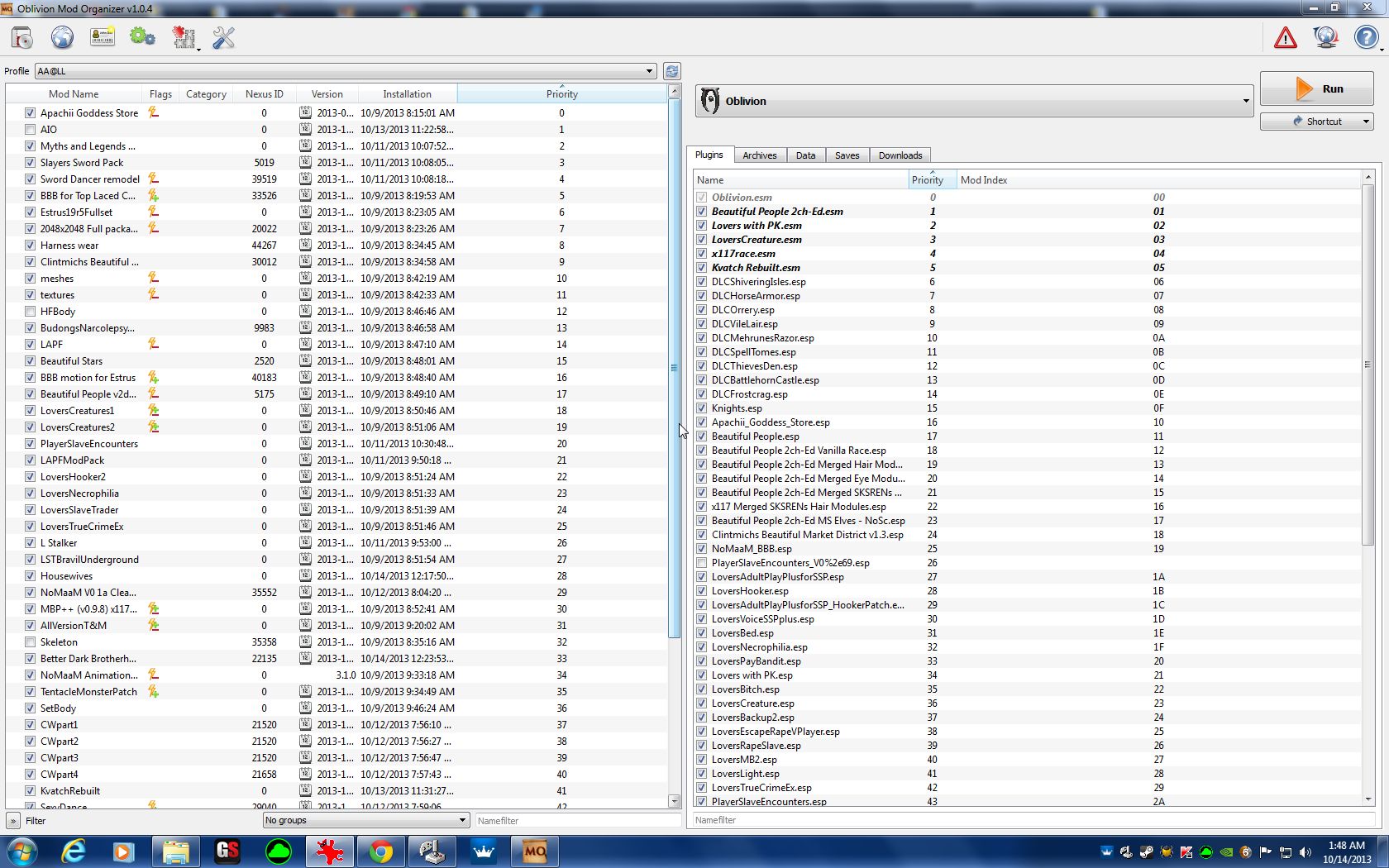
Task: Open the blue Help question mark
Action: pyautogui.click(x=1366, y=38)
